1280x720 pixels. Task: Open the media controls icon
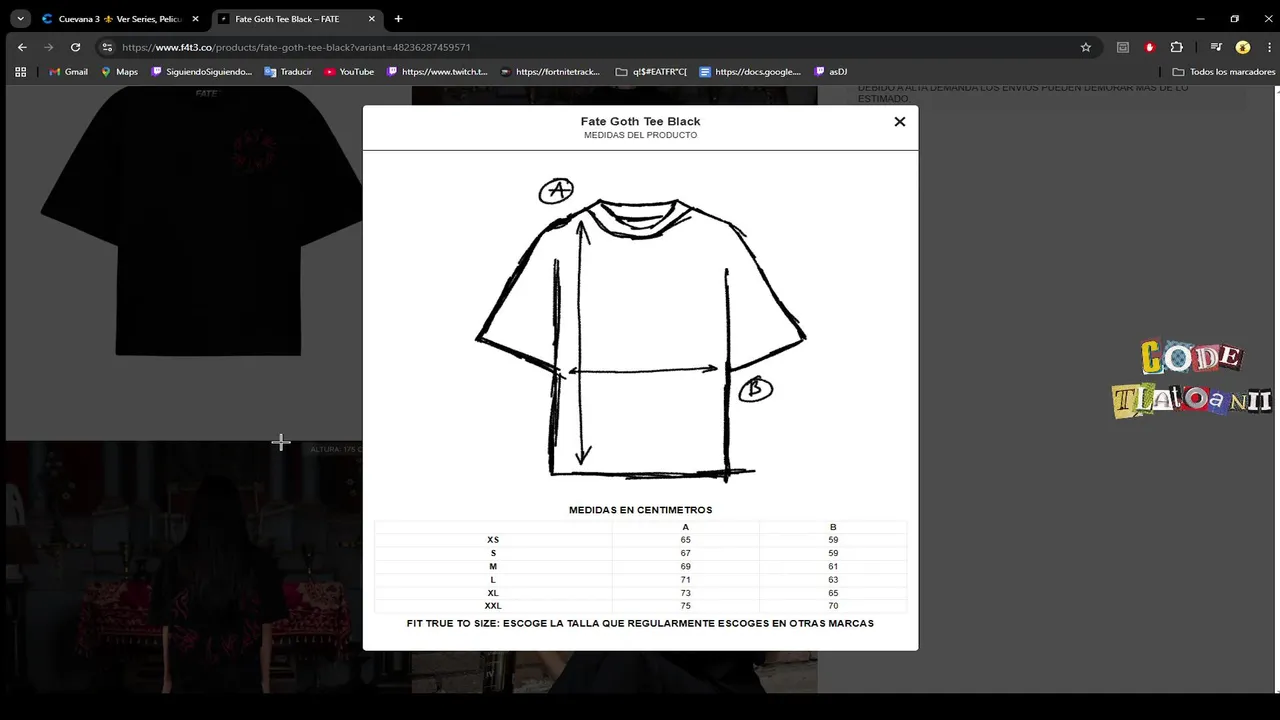click(1216, 47)
